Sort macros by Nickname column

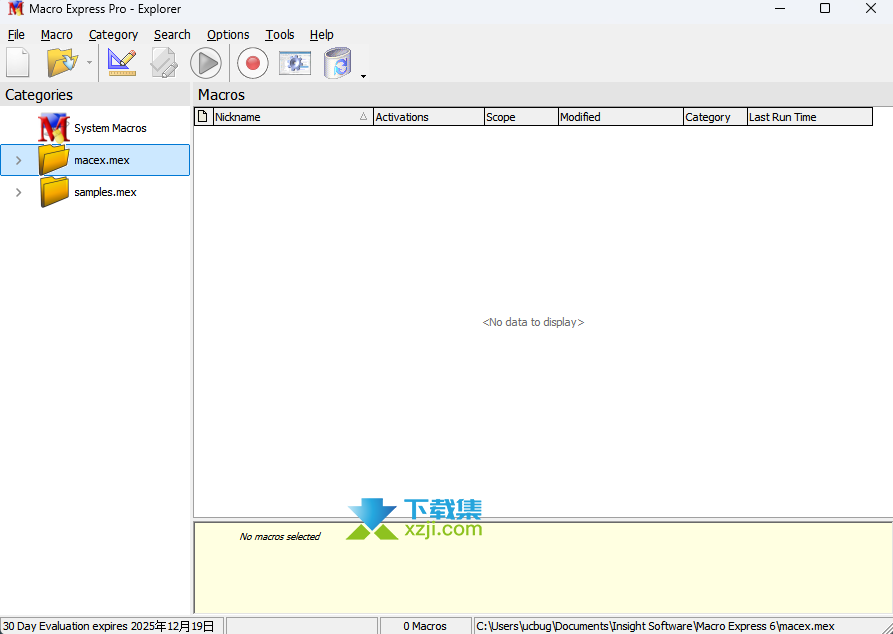tap(285, 117)
